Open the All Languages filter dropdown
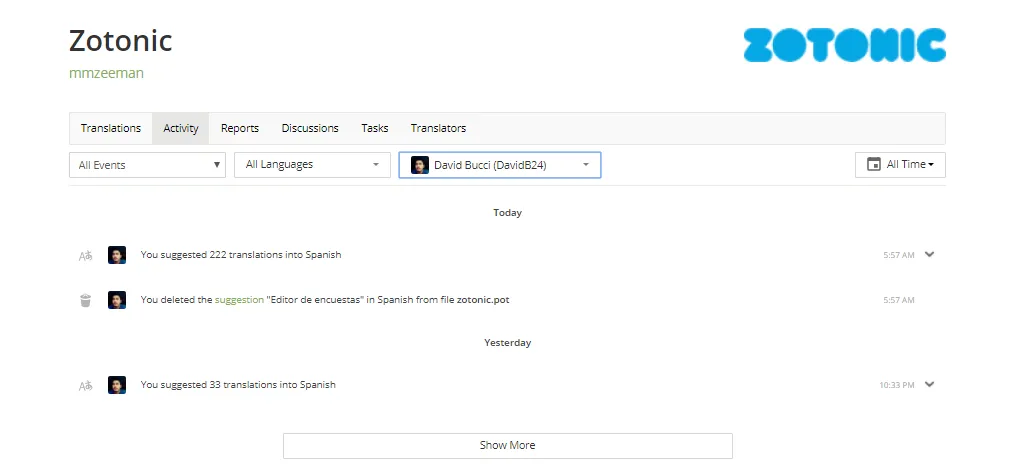 click(x=312, y=165)
